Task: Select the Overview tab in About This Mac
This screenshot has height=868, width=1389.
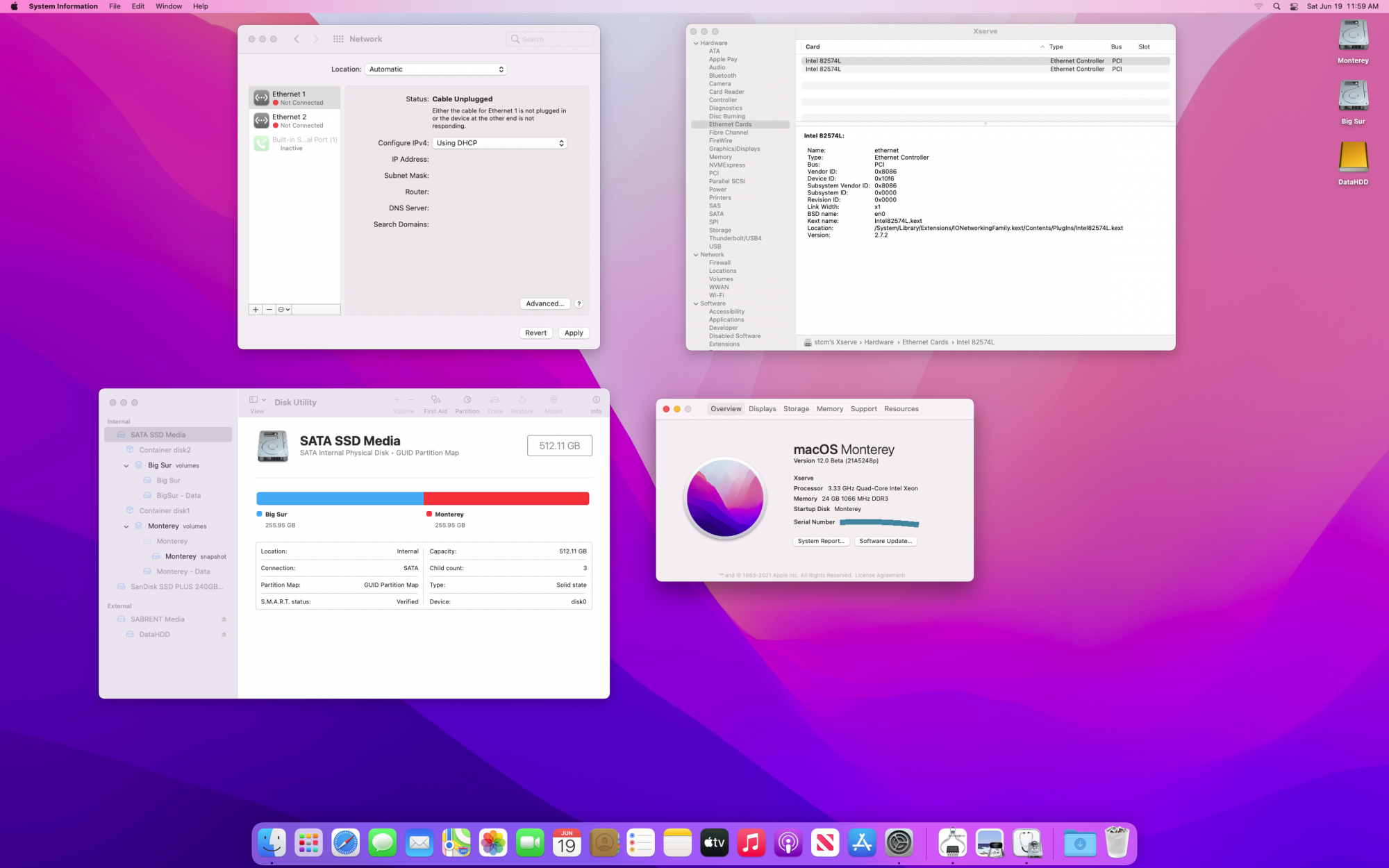Action: click(725, 408)
